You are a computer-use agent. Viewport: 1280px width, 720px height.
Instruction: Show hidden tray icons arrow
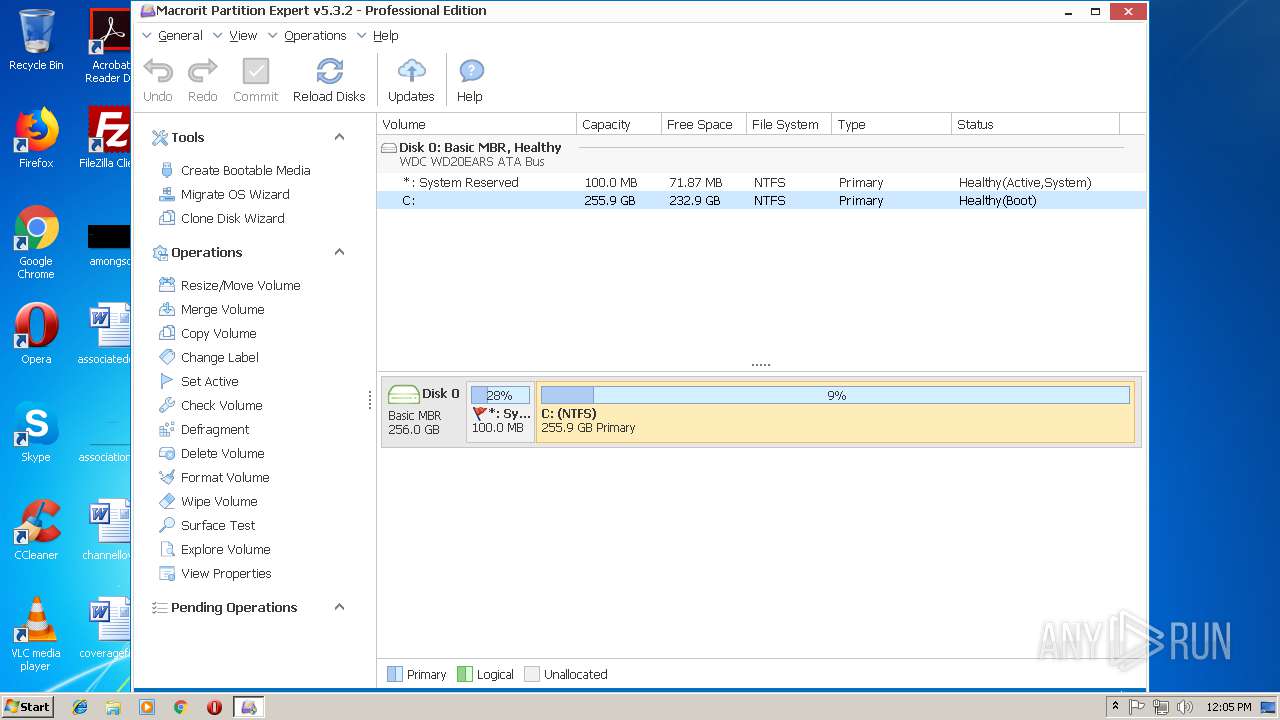[x=1115, y=706]
